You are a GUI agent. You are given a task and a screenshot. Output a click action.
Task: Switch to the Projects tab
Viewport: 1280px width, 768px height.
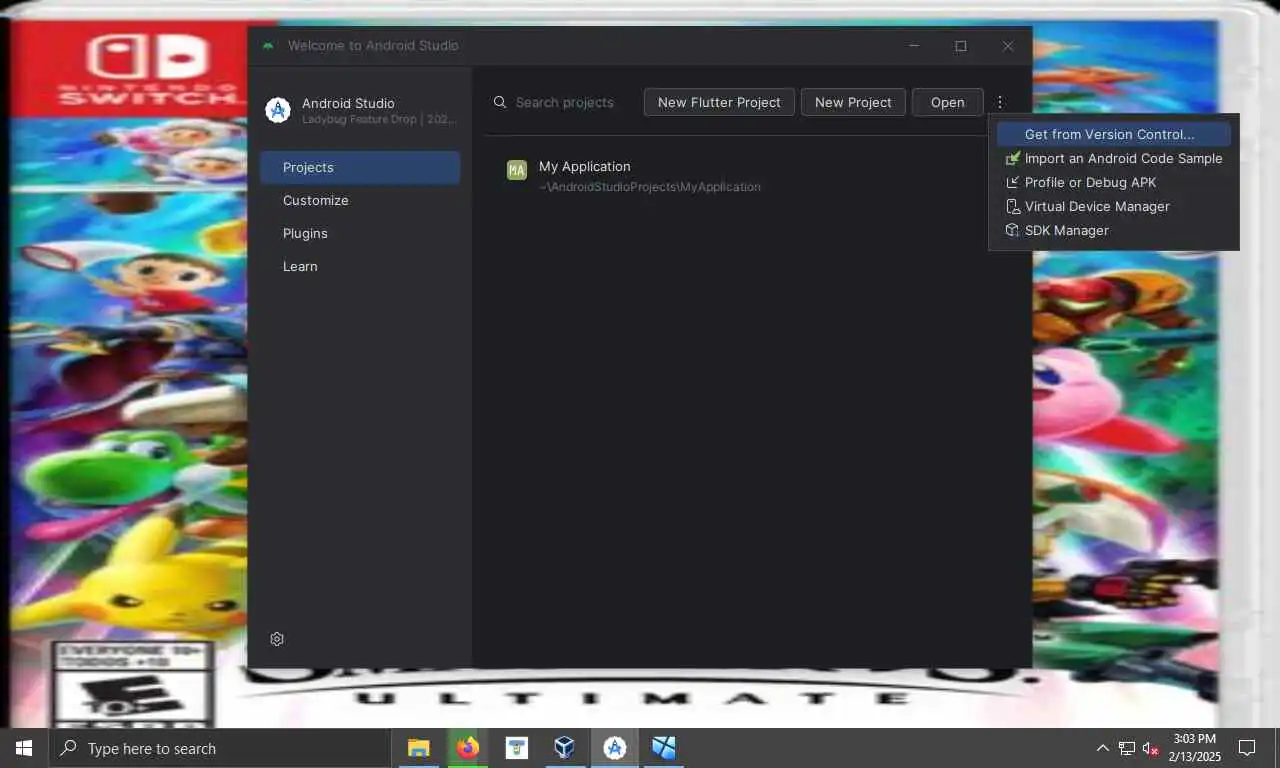click(x=360, y=167)
